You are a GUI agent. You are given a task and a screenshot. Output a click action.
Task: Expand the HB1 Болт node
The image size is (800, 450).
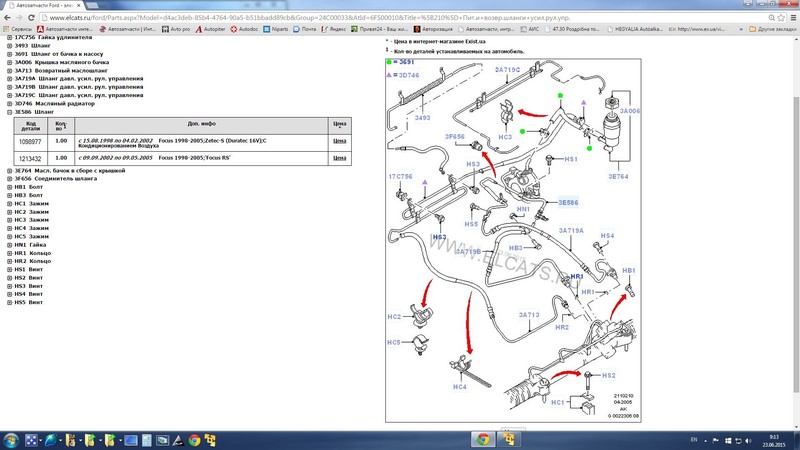click(x=10, y=187)
